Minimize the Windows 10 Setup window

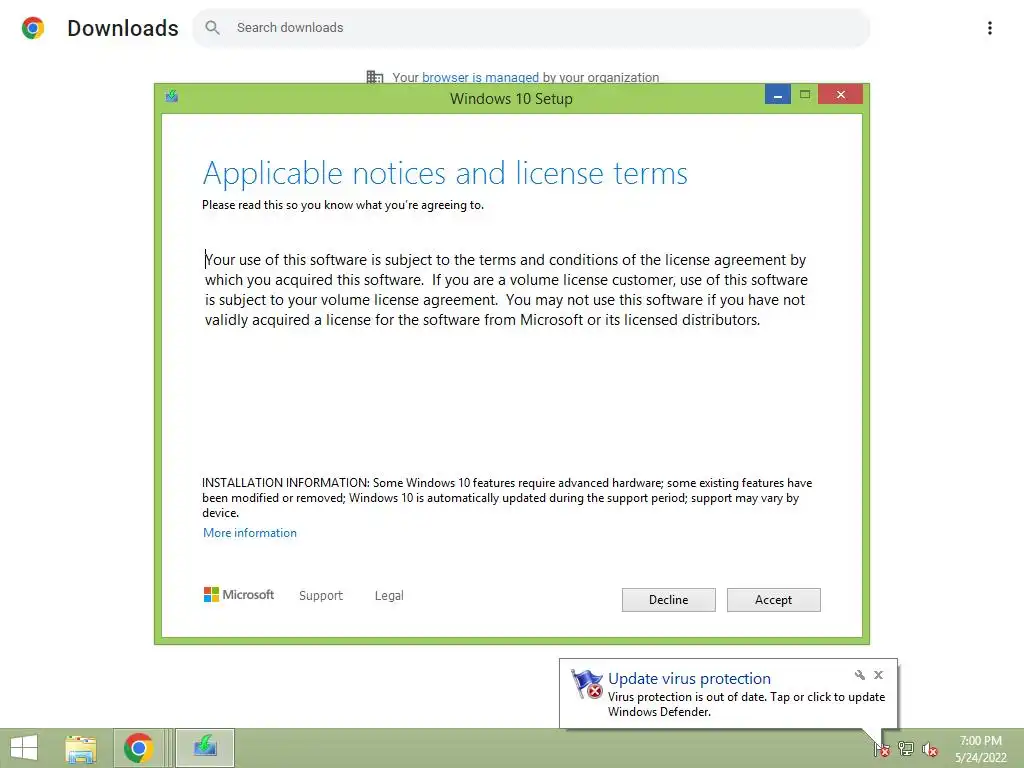coord(777,95)
